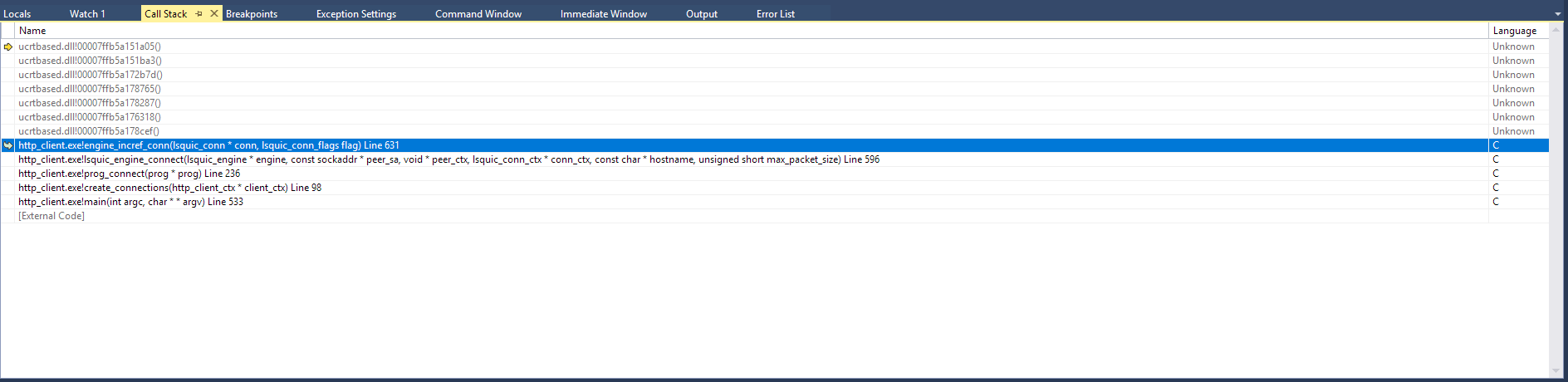Select the Call Stack tab
Image resolution: width=1568 pixels, height=382 pixels.
click(x=166, y=13)
